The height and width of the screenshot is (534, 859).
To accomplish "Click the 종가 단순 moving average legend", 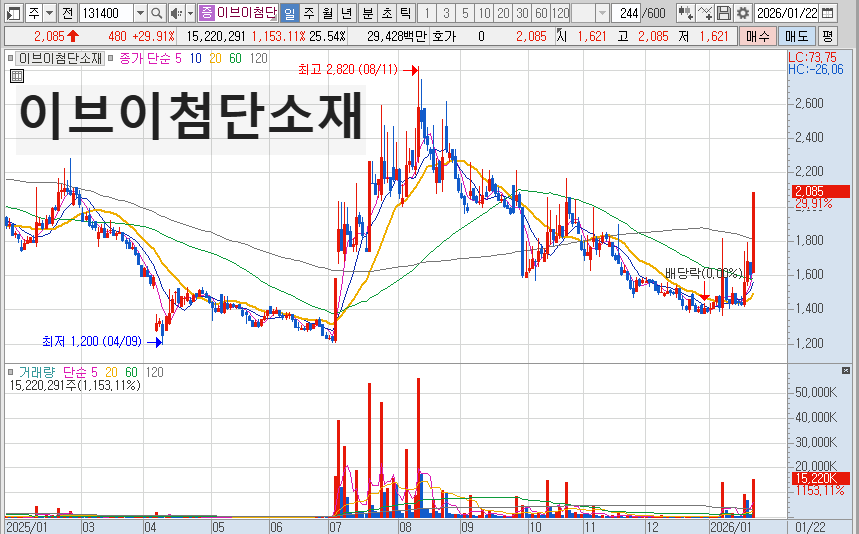I will 146,58.
